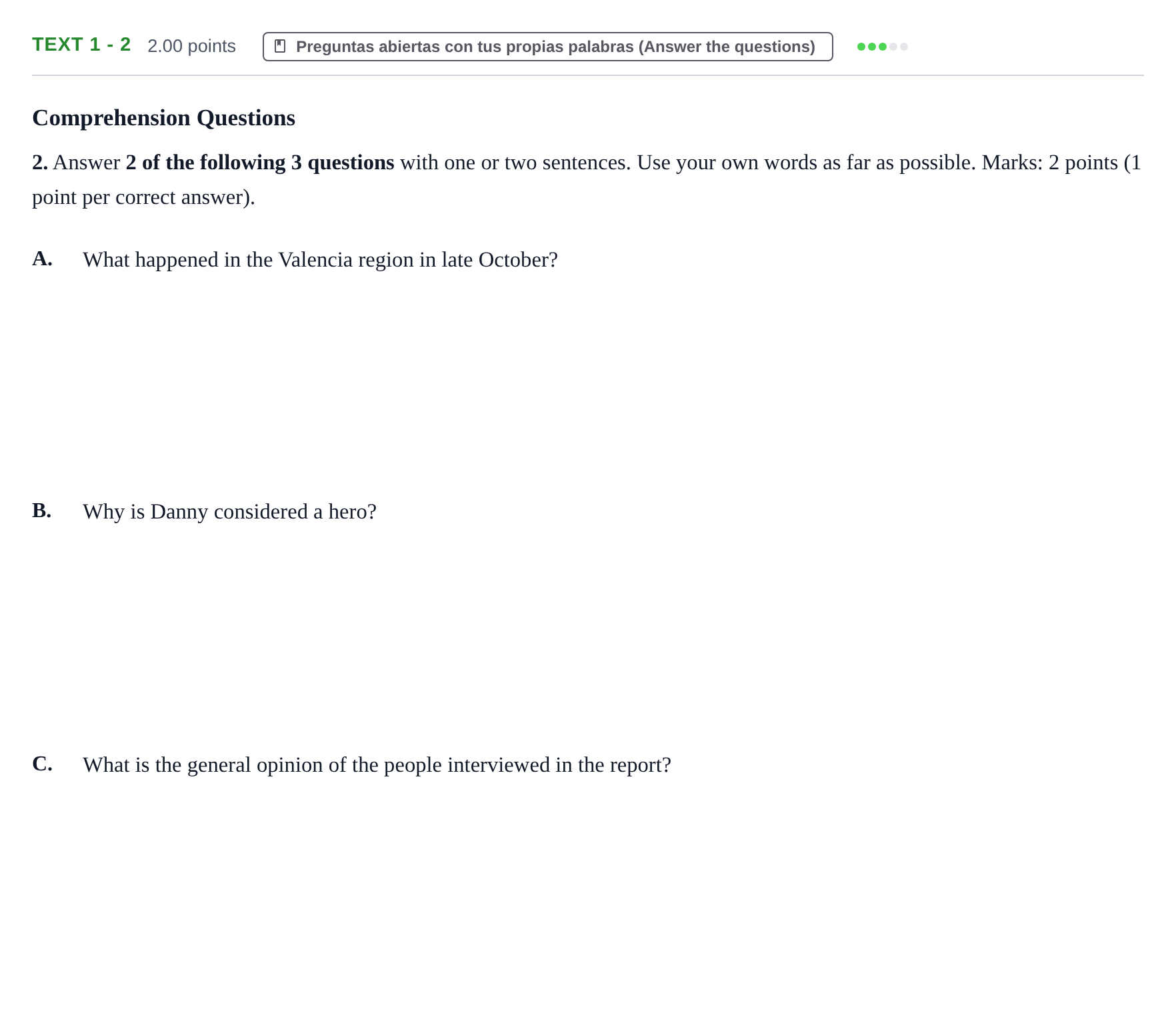Select the last green difficulty dot
The height and width of the screenshot is (1013, 1176).
tap(883, 47)
